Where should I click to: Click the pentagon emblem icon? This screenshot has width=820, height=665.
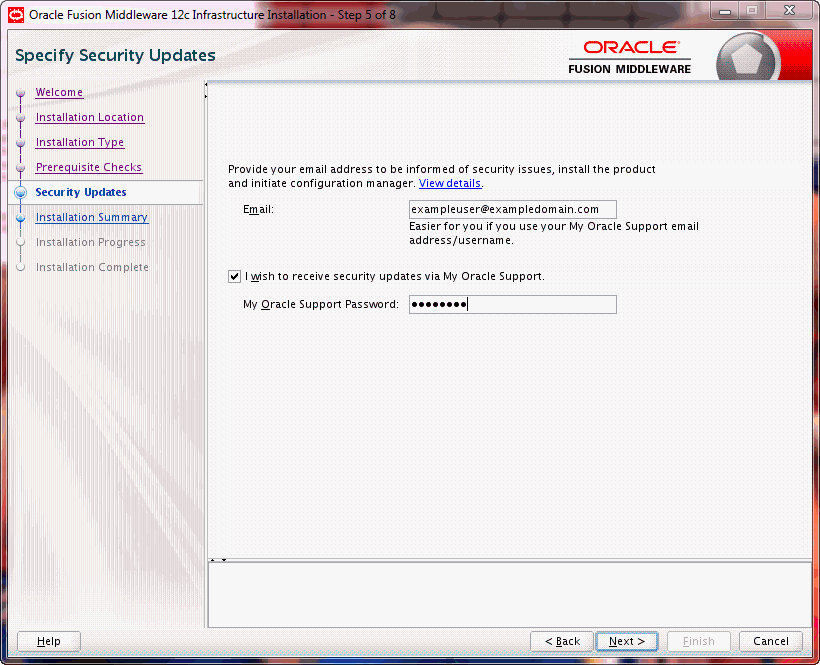(747, 59)
